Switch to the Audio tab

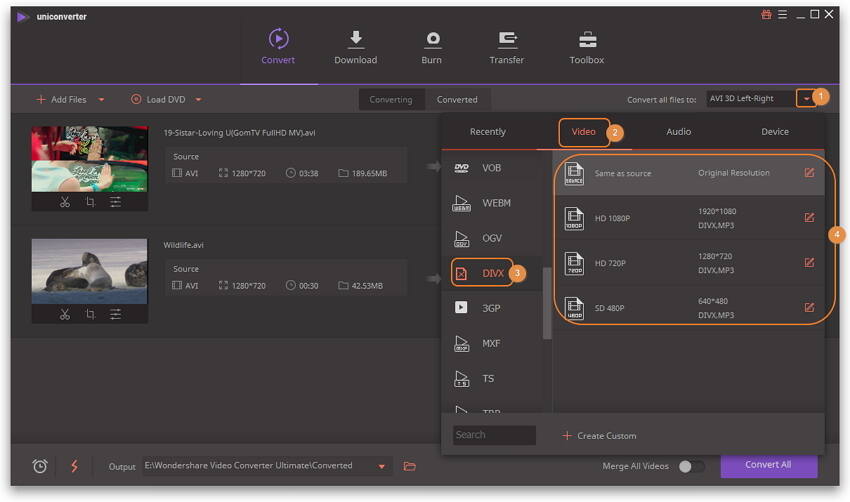pos(679,132)
